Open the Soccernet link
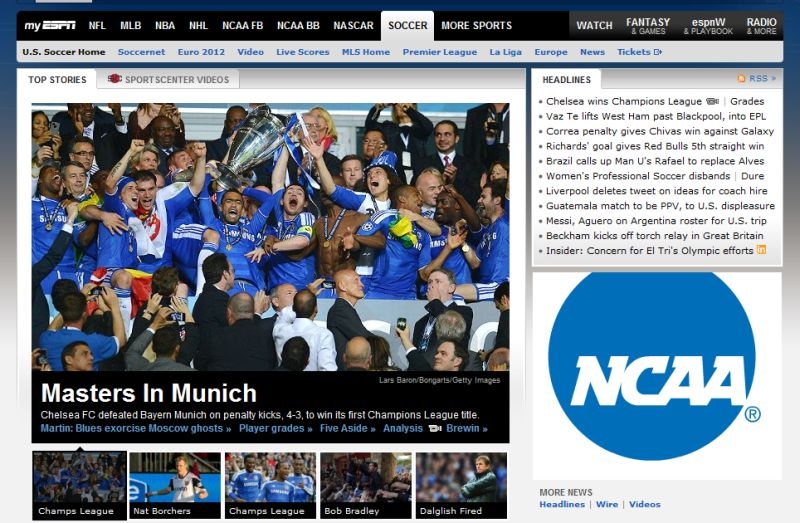Viewport: 800px width, 523px height. [141, 52]
